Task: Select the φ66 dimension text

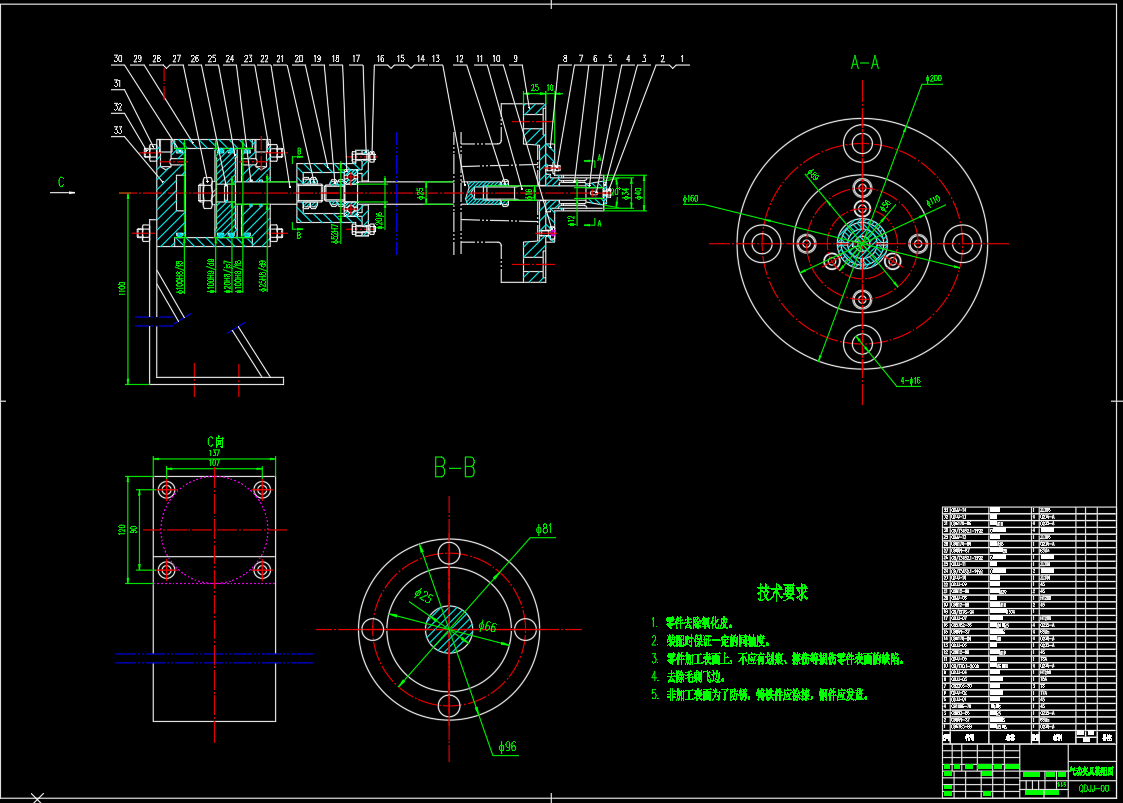Action: click(x=487, y=627)
